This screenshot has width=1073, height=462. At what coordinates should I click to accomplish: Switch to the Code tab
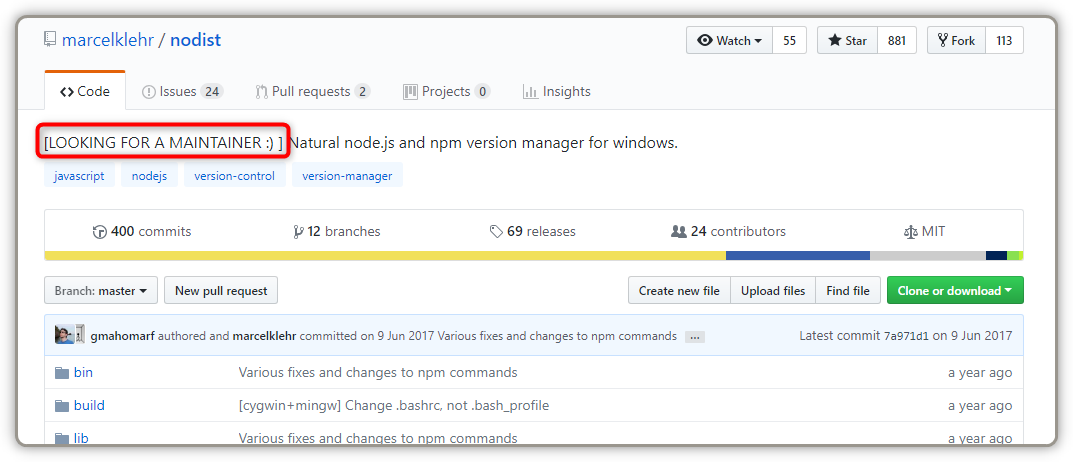[85, 91]
